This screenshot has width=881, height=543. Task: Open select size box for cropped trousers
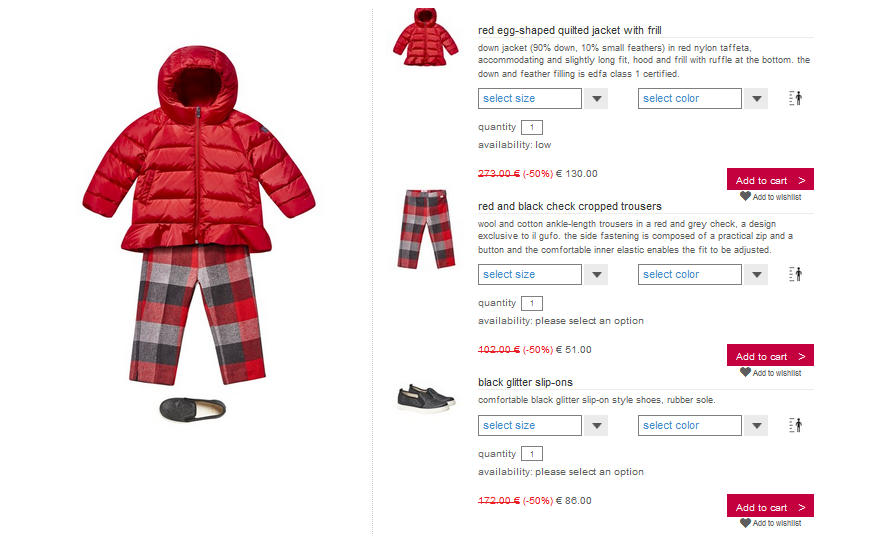(530, 274)
